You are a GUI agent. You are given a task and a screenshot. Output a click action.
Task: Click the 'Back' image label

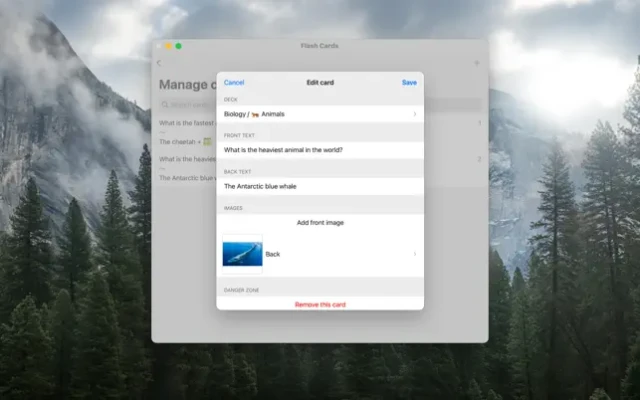click(273, 254)
